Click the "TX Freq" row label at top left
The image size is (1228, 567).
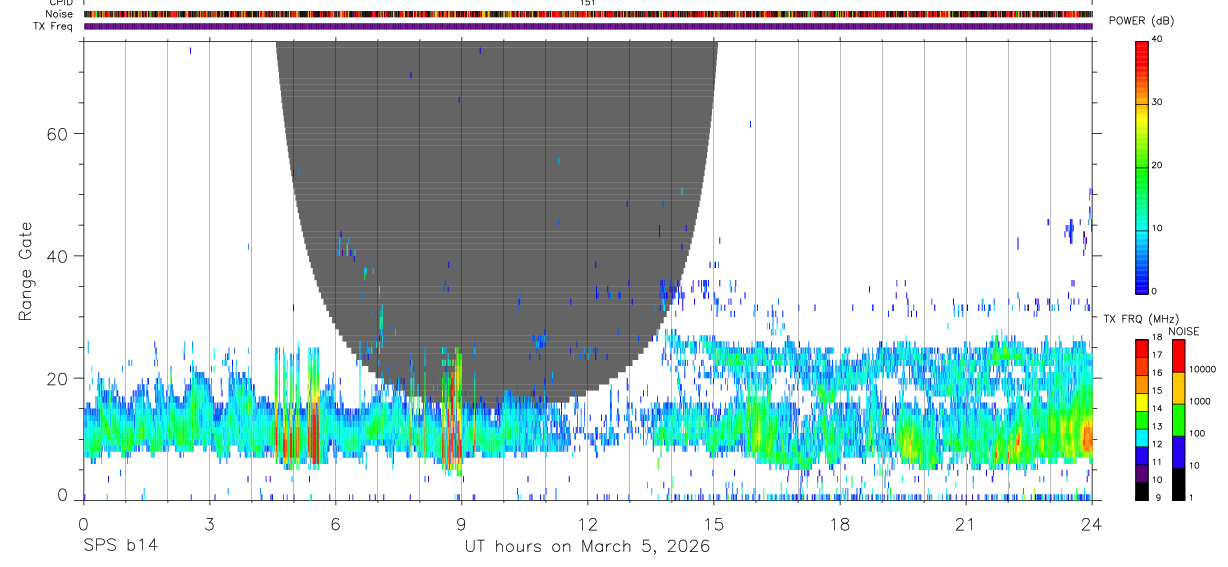coord(53,26)
